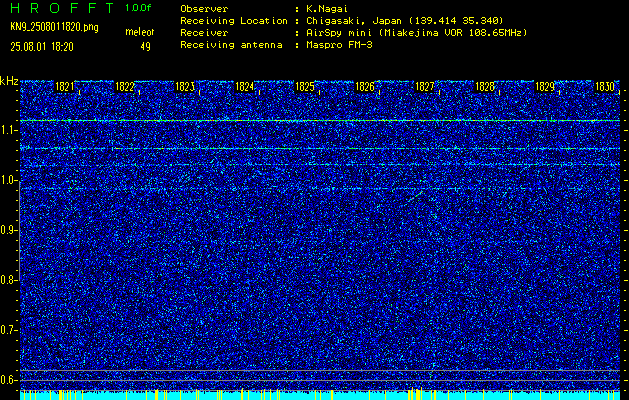Screen dimensions: 629x400
Task: Click the Receiving antenna field label
Action: coord(231,45)
